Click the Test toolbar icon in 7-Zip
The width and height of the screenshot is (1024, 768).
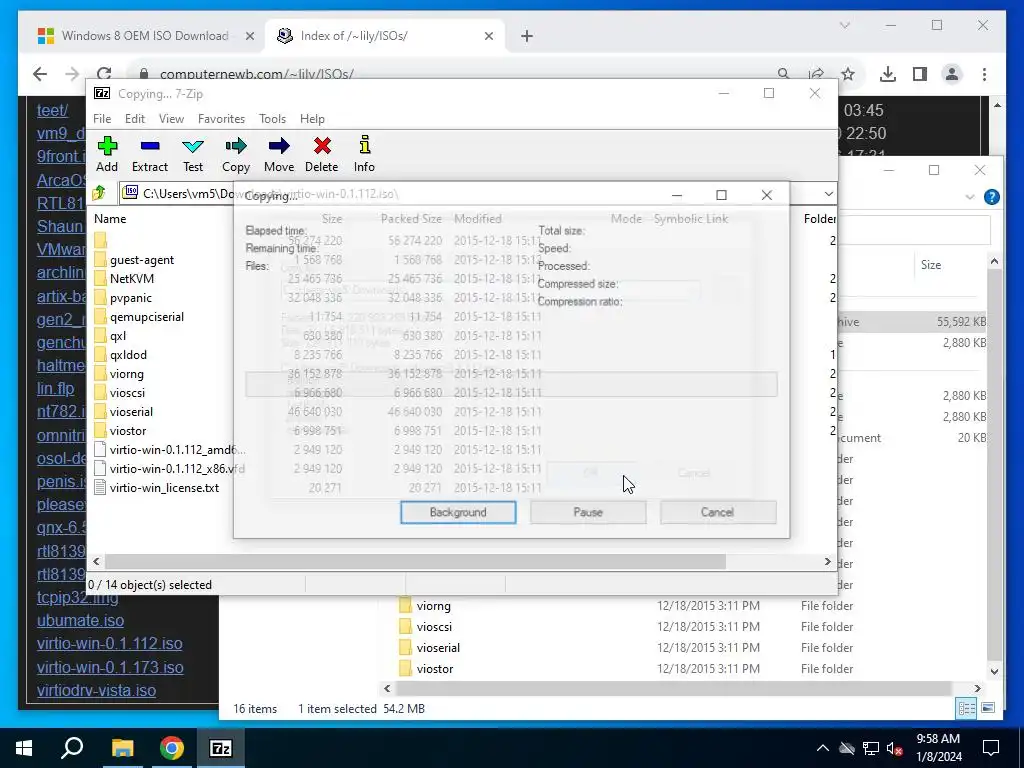[x=193, y=154]
